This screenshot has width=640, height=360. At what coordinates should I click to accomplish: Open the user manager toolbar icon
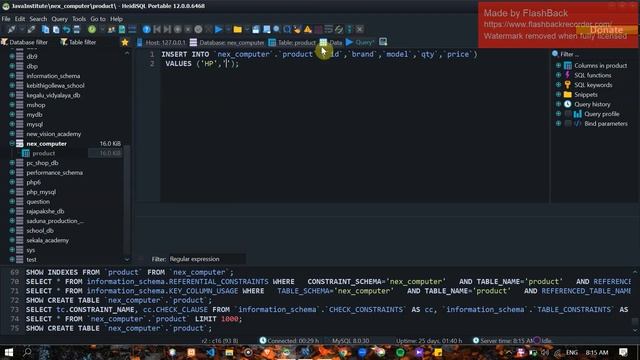[111, 29]
